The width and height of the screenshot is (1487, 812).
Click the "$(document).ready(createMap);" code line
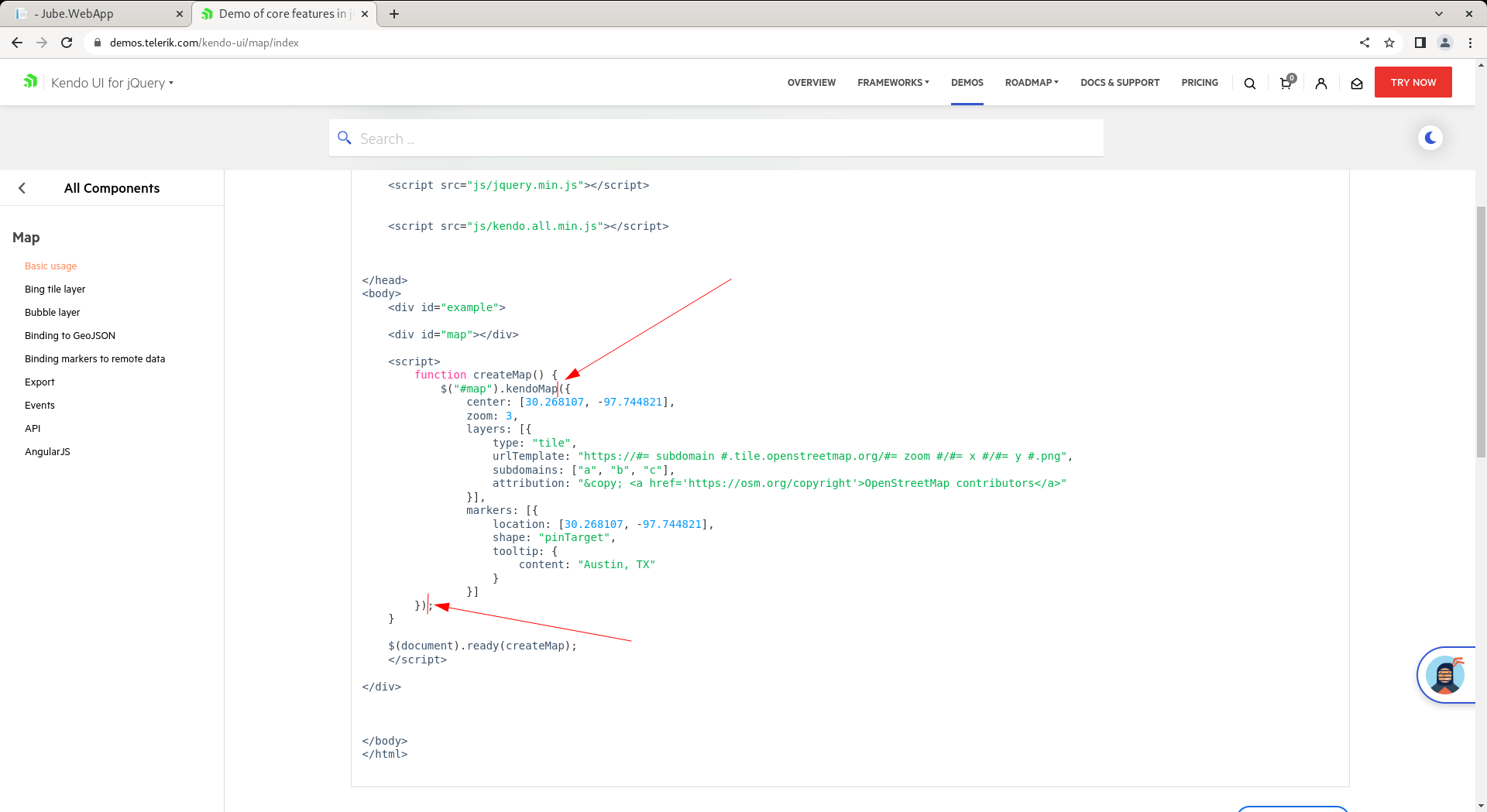click(483, 646)
